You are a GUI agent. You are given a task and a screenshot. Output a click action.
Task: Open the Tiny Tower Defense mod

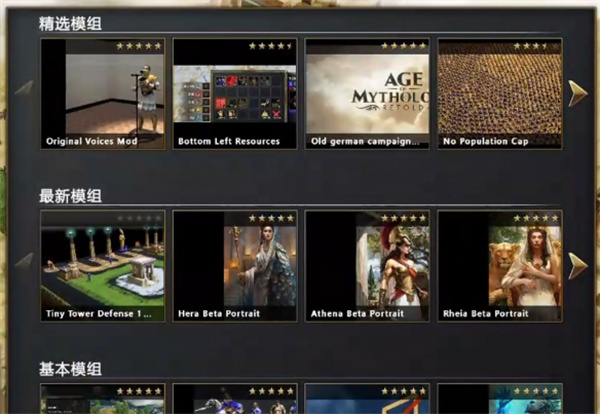[103, 265]
